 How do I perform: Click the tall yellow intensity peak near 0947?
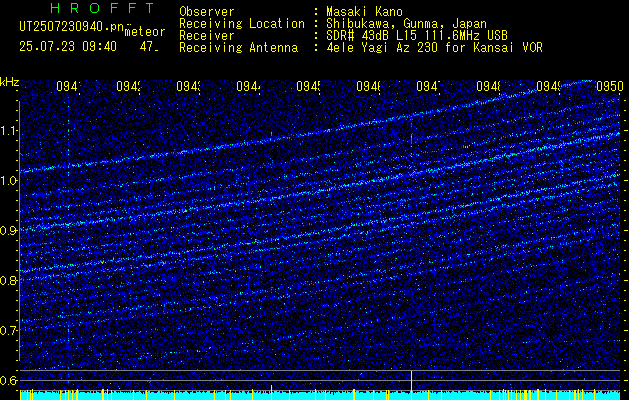pyautogui.click(x=412, y=381)
